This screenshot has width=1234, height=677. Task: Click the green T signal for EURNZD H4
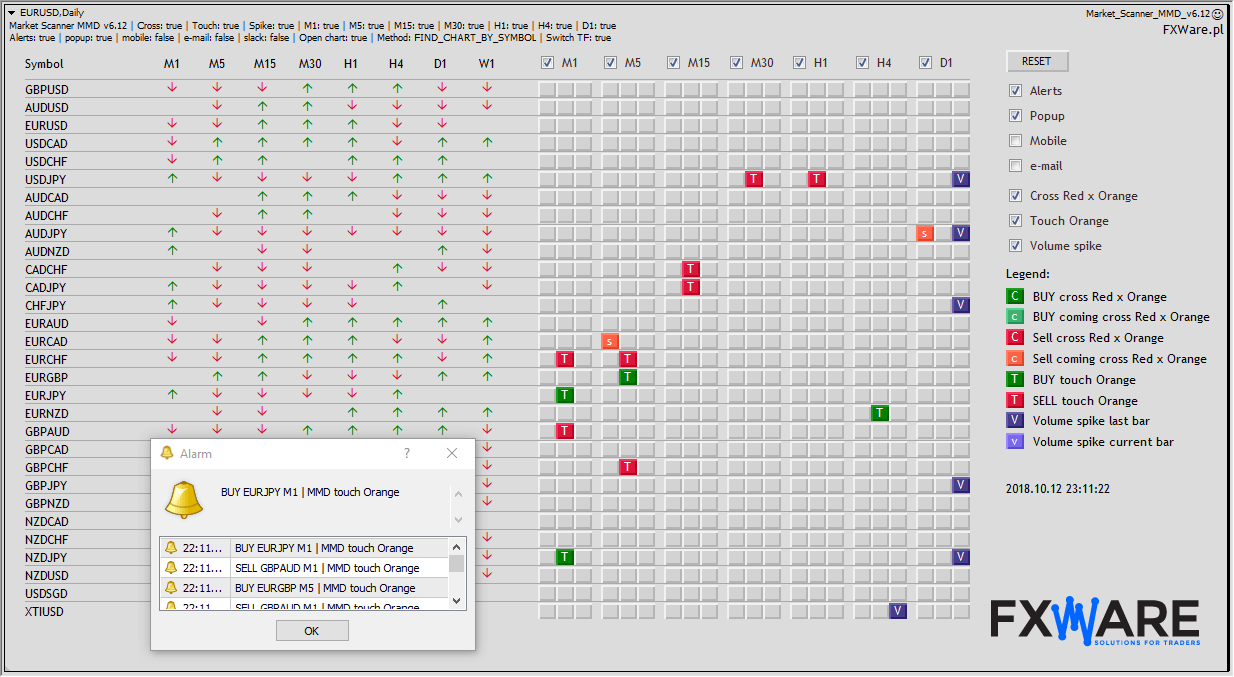pyautogui.click(x=880, y=413)
